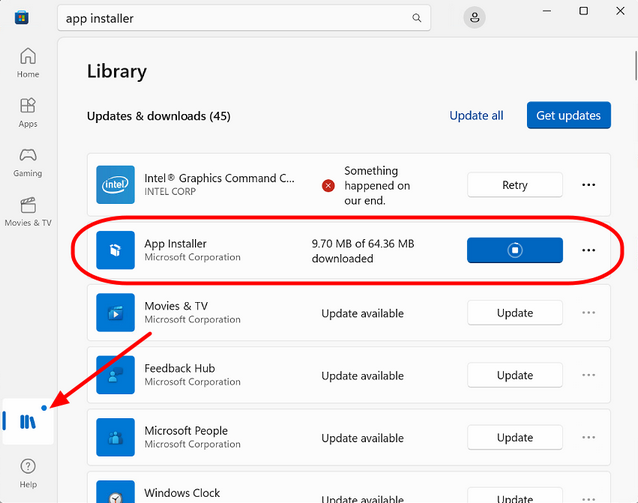The width and height of the screenshot is (638, 503).
Task: Click the vertical scrollbar thumb
Action: (x=635, y=66)
